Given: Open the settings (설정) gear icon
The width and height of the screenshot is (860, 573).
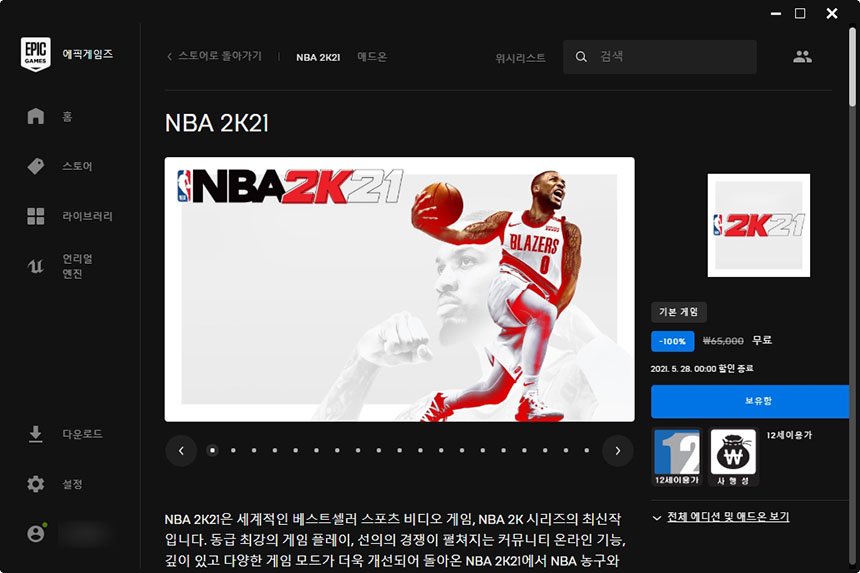Looking at the screenshot, I should [36, 484].
